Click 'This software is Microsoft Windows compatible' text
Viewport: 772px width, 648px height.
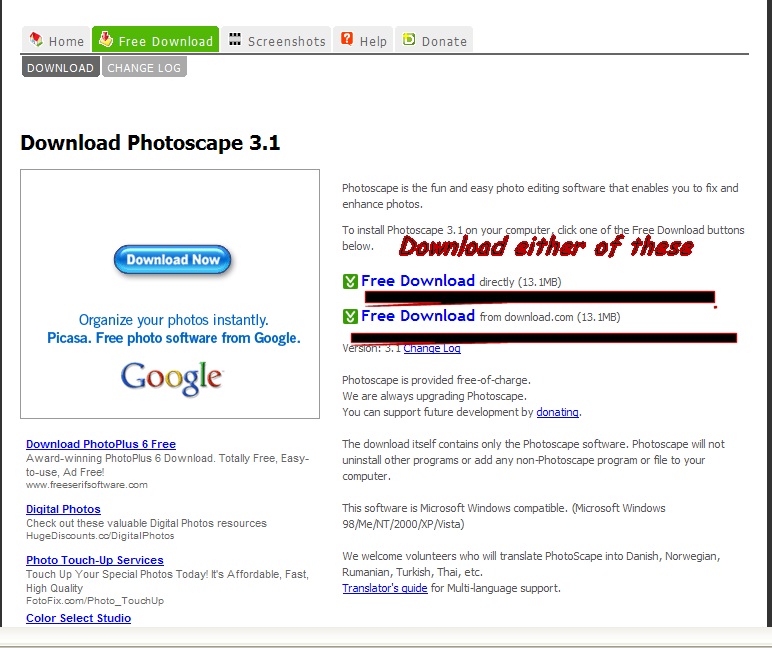504,516
